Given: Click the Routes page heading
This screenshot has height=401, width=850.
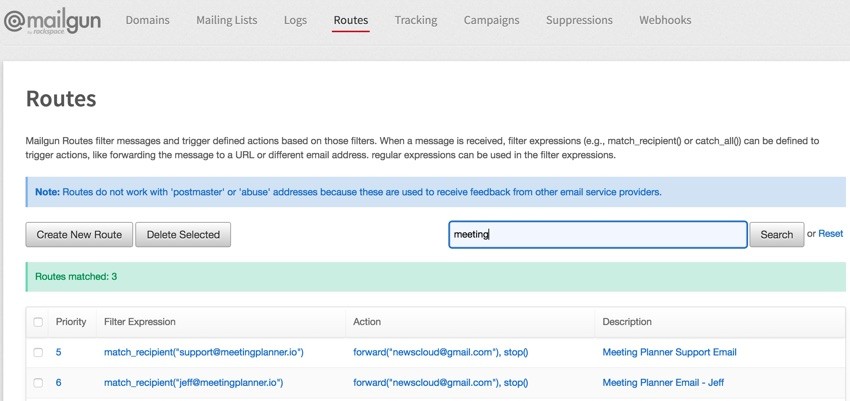Looking at the screenshot, I should 61,99.
